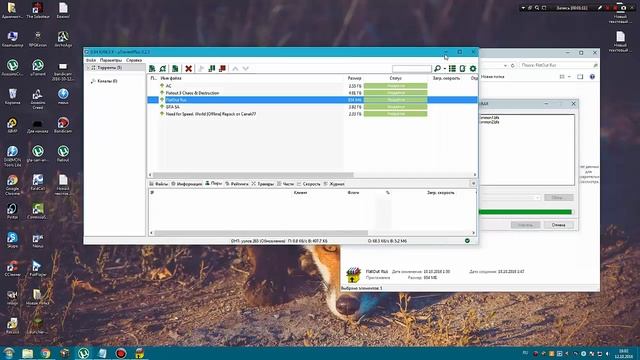Move torrent up with the arrow icon
This screenshot has height=360, width=640.
coord(235,69)
